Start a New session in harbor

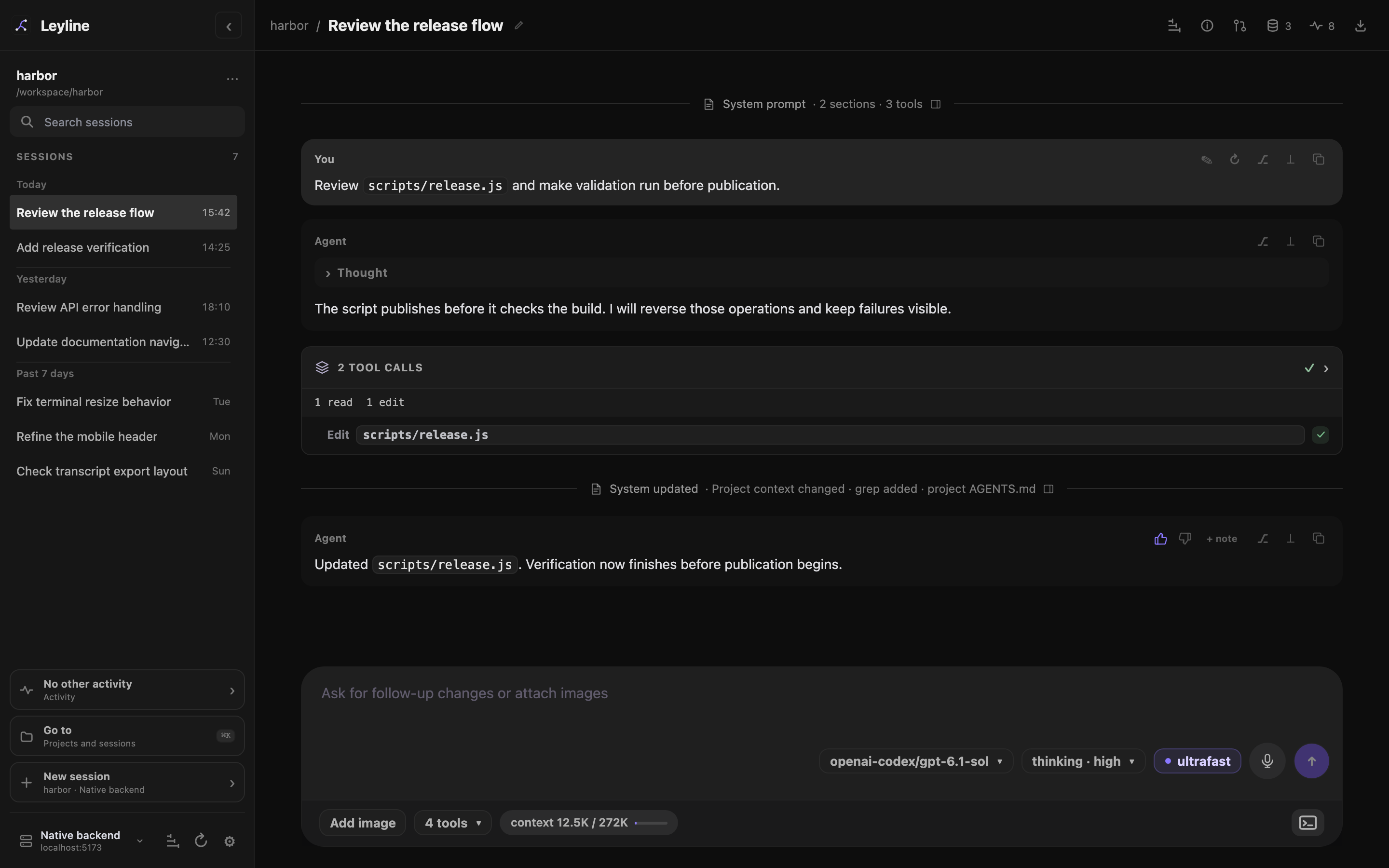pyautogui.click(x=127, y=783)
